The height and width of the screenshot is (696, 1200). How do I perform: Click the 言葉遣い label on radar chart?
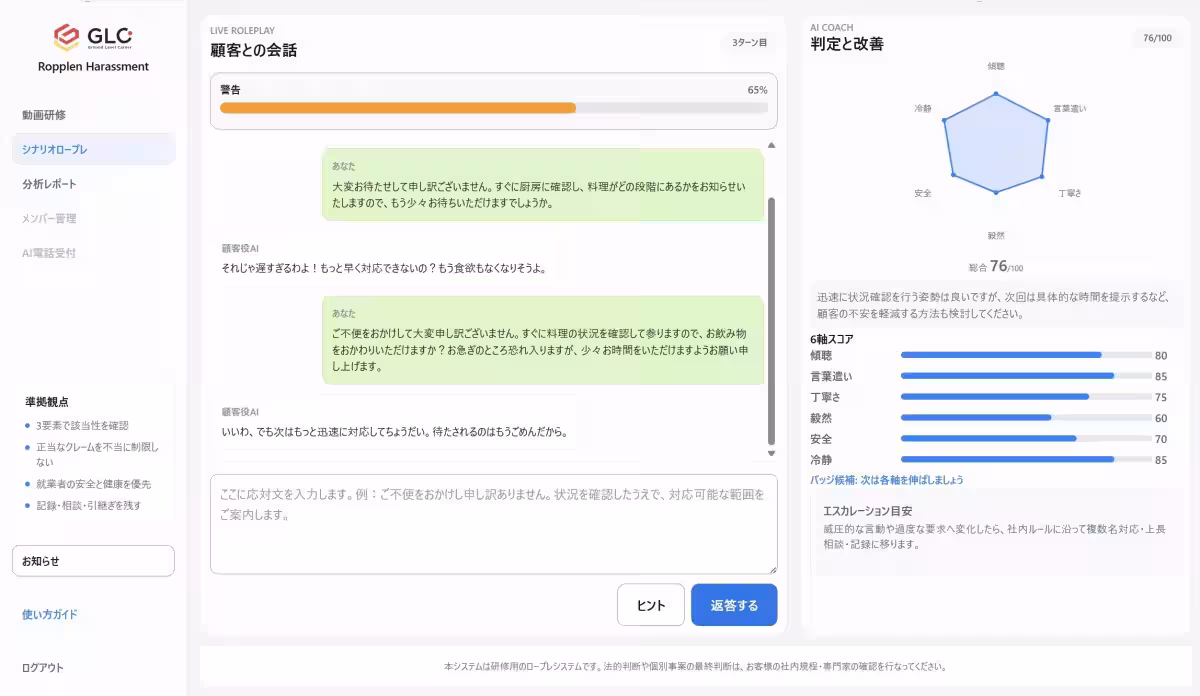click(1070, 108)
